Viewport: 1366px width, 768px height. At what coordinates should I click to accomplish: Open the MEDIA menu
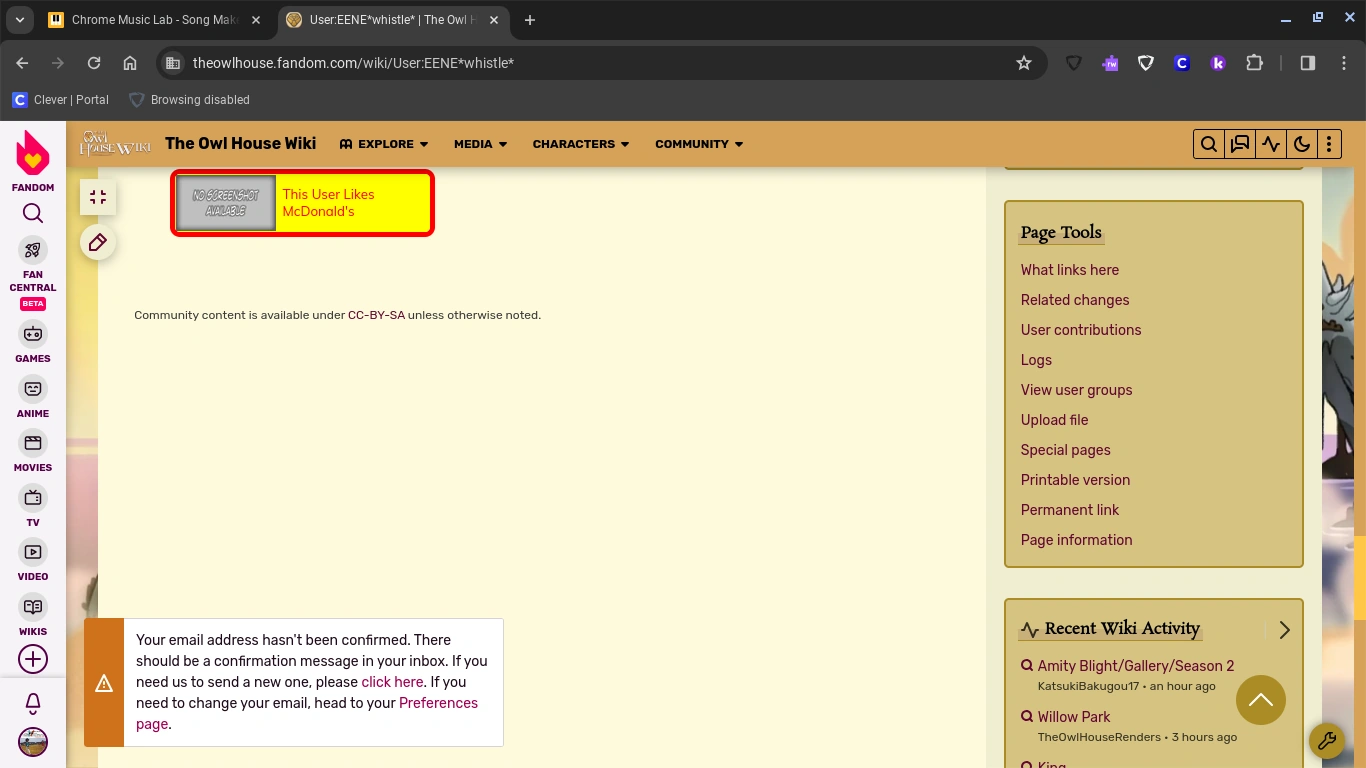click(479, 143)
